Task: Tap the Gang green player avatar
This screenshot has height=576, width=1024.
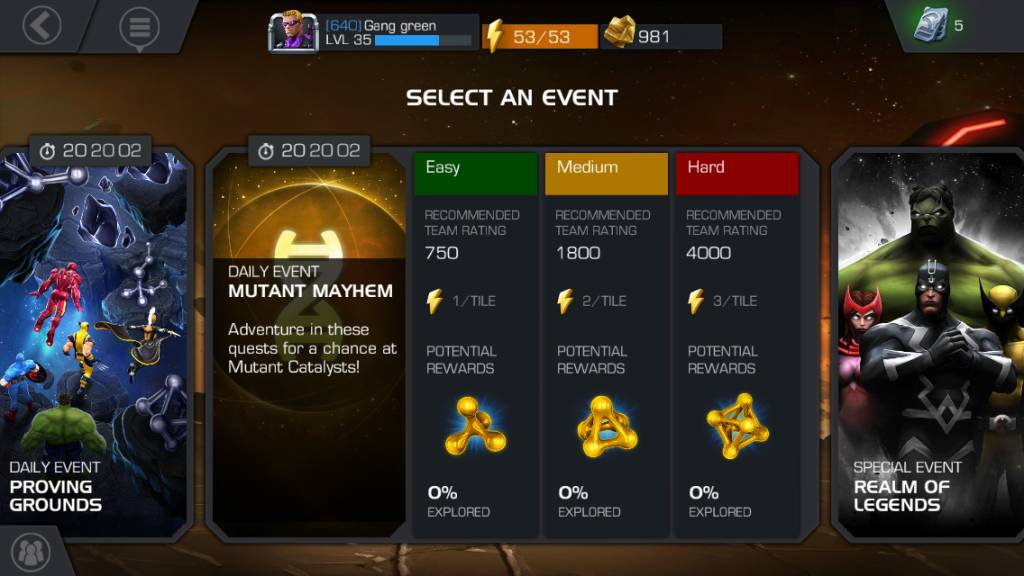Action: pos(293,31)
